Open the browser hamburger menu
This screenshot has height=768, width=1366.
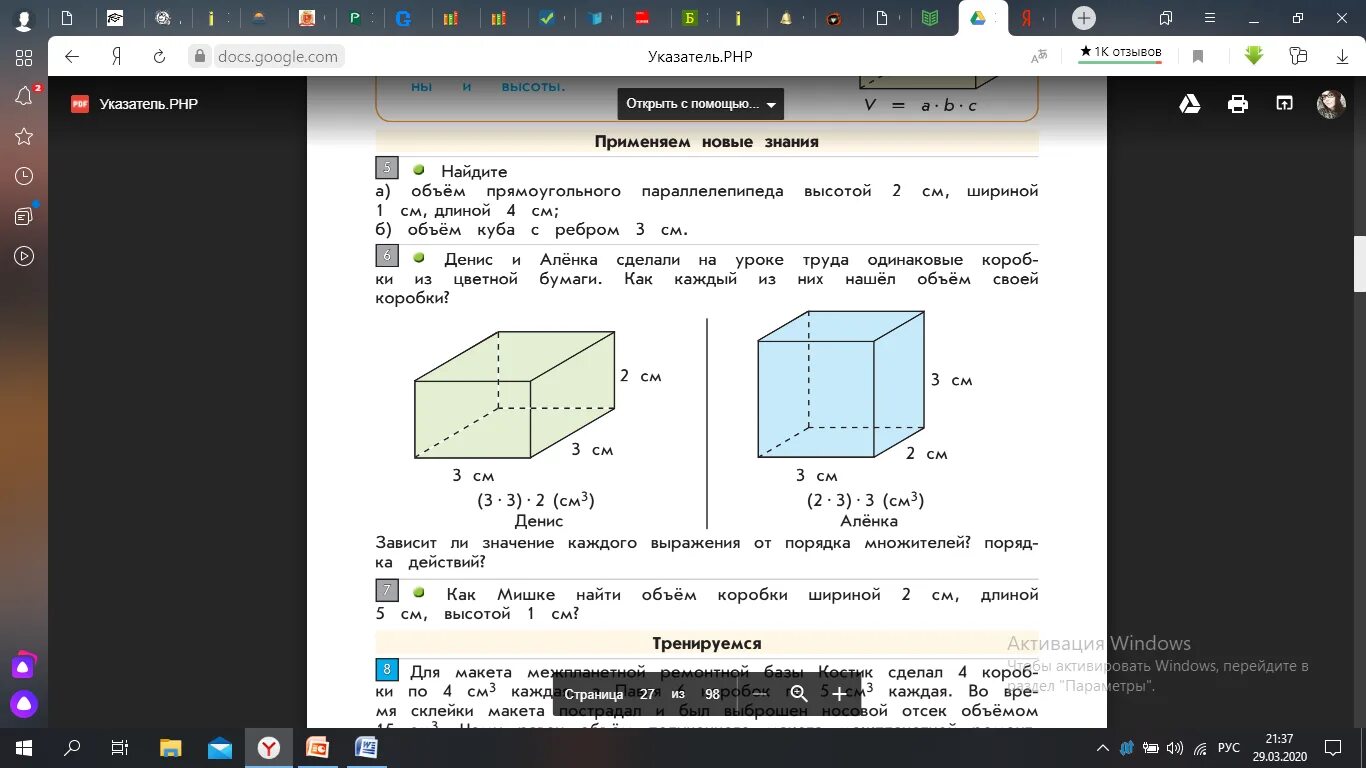(x=1210, y=18)
